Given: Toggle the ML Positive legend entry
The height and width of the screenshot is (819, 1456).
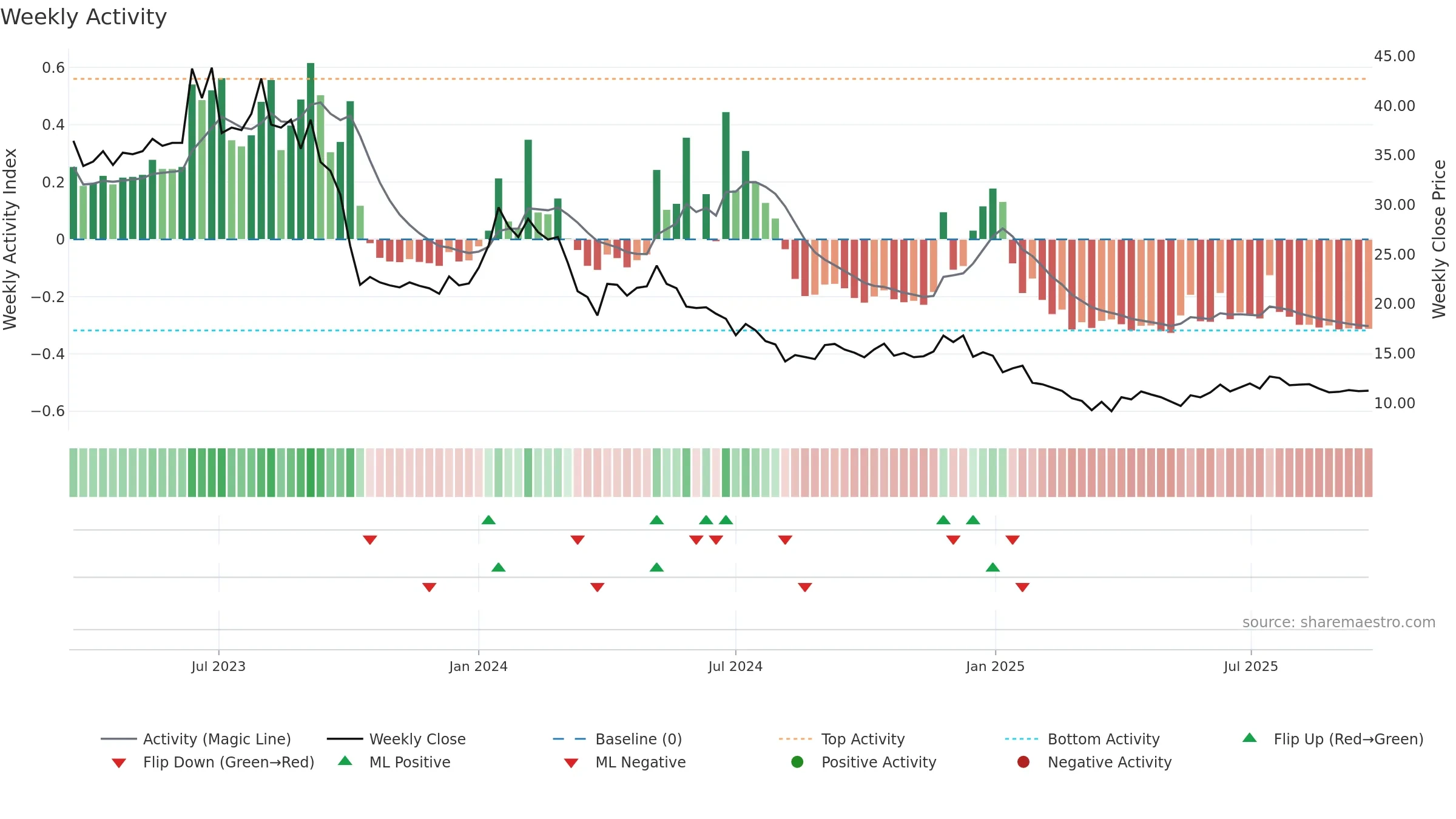Looking at the screenshot, I should click(x=394, y=762).
